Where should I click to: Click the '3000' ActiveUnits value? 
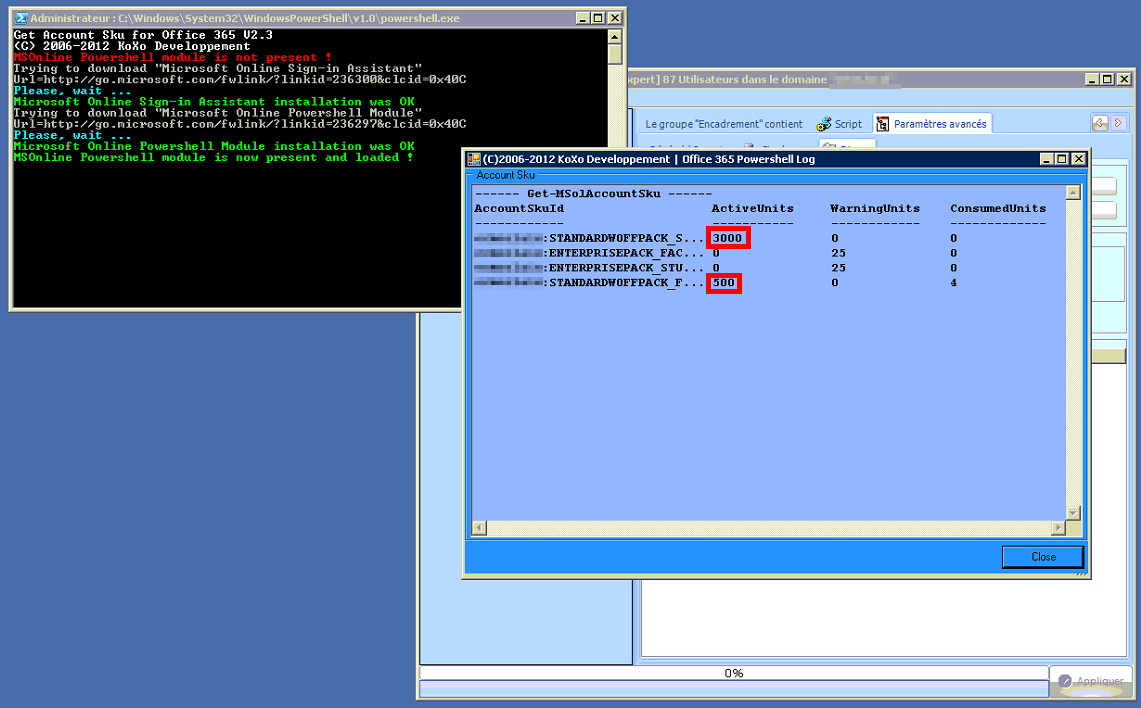pos(728,238)
